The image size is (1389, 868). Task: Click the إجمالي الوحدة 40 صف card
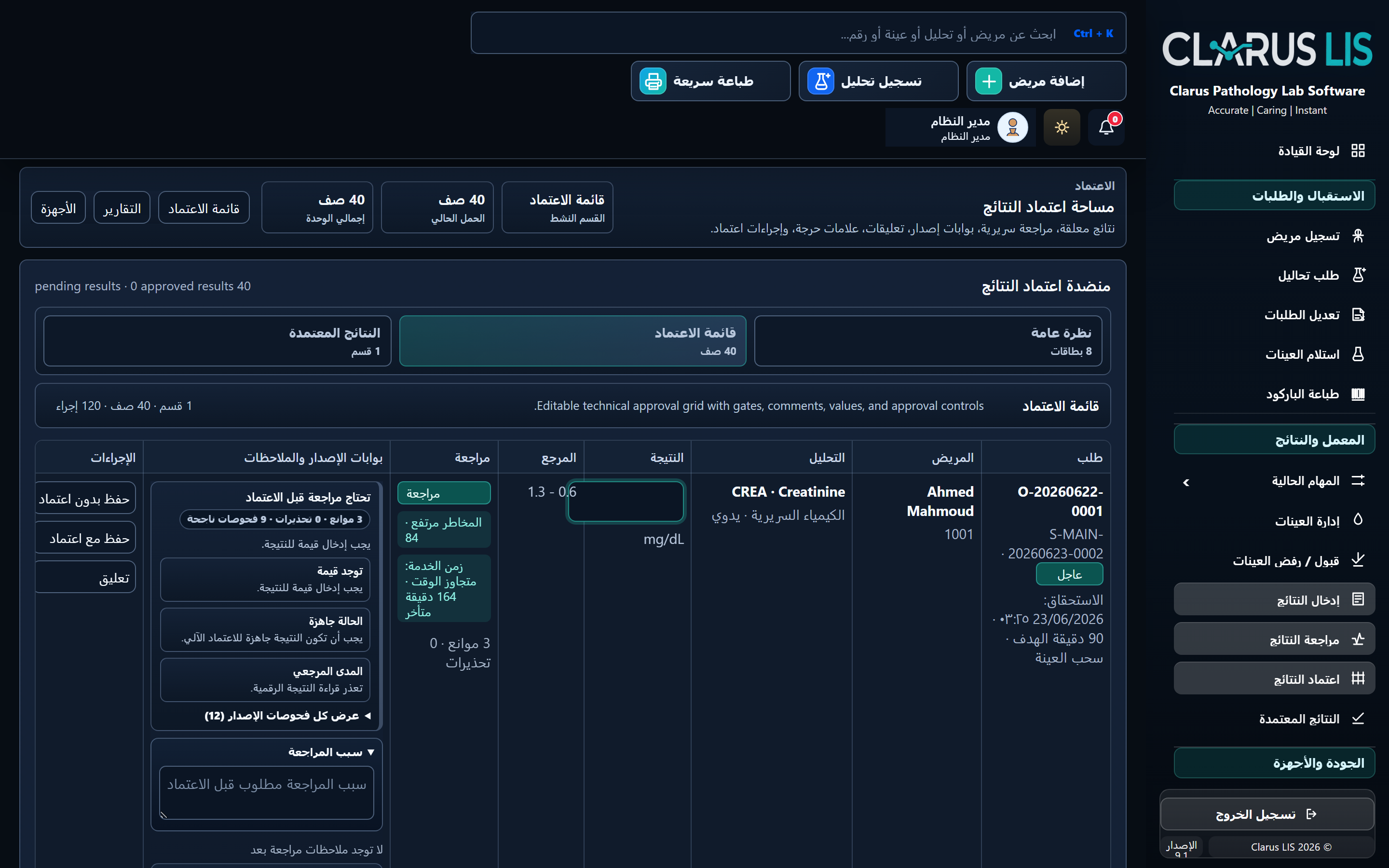(x=317, y=208)
